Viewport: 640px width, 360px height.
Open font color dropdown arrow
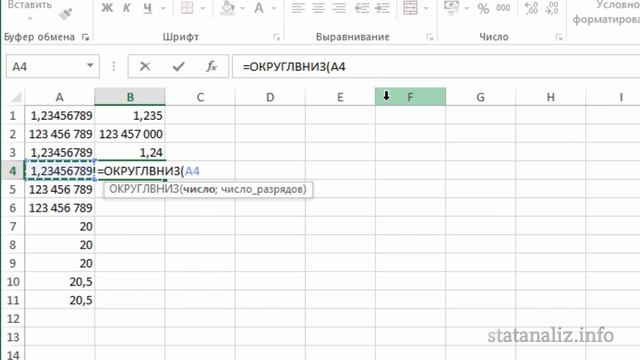coord(274,8)
